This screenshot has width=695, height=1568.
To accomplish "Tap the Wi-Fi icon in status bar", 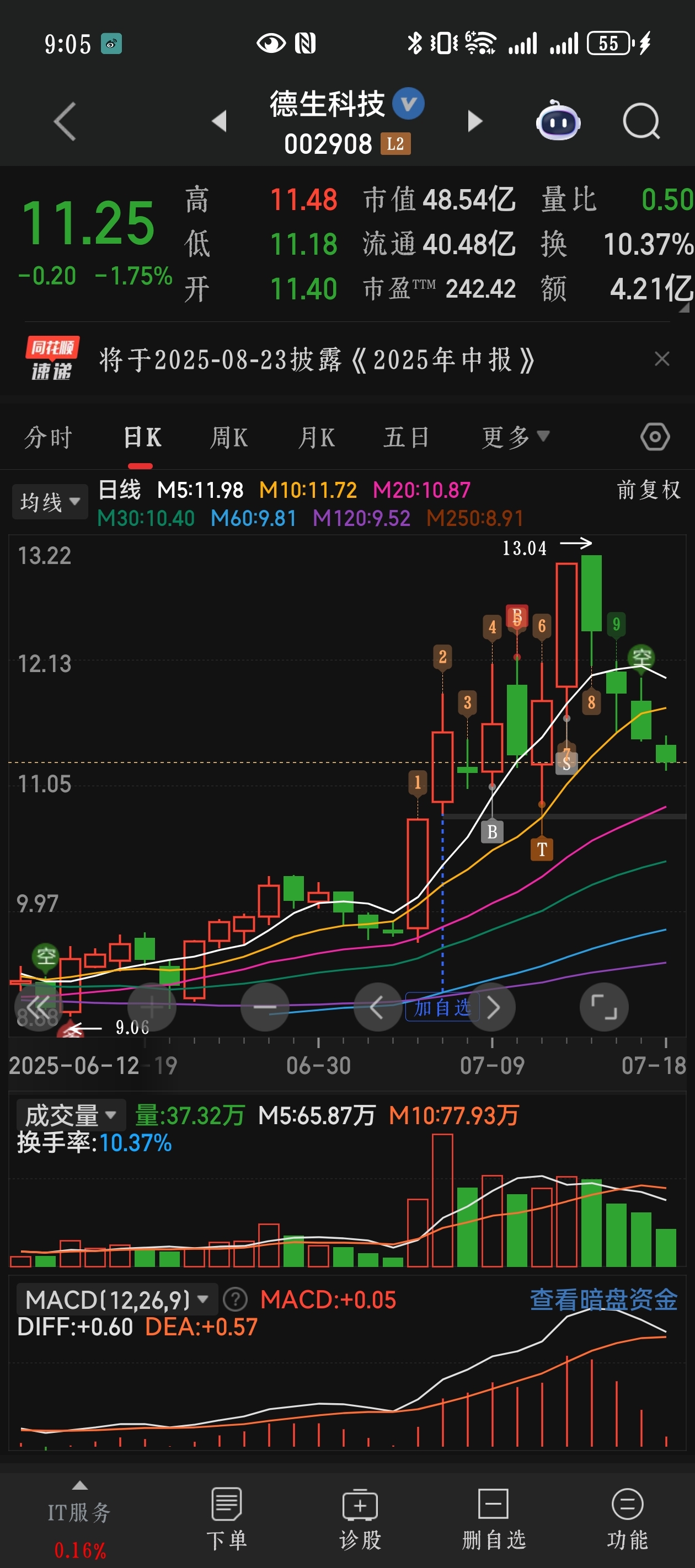I will tap(480, 43).
